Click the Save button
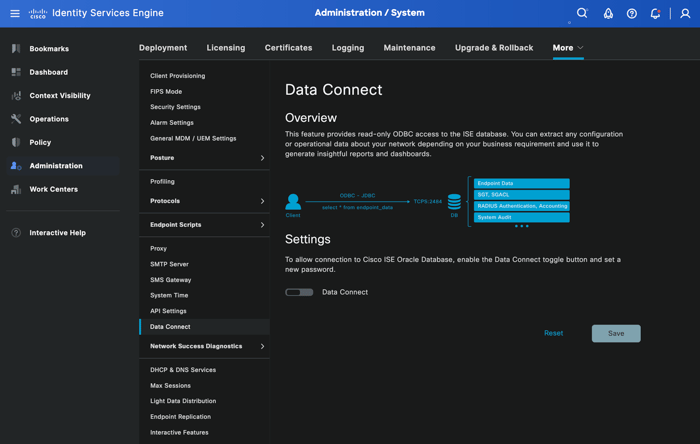Screen dimensions: 700x444 pyautogui.click(x=616, y=333)
